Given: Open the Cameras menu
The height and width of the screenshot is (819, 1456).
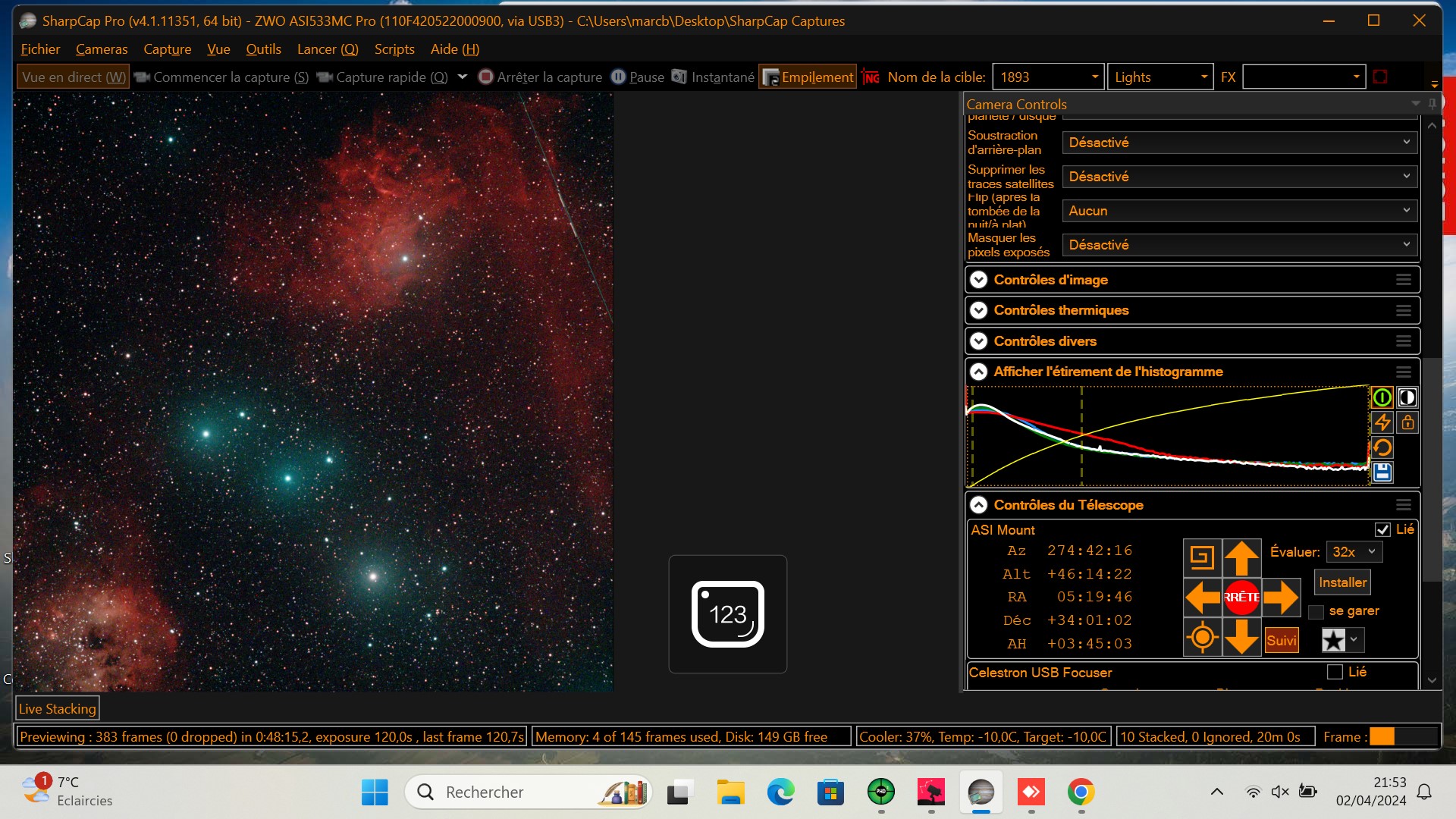Looking at the screenshot, I should pos(102,49).
